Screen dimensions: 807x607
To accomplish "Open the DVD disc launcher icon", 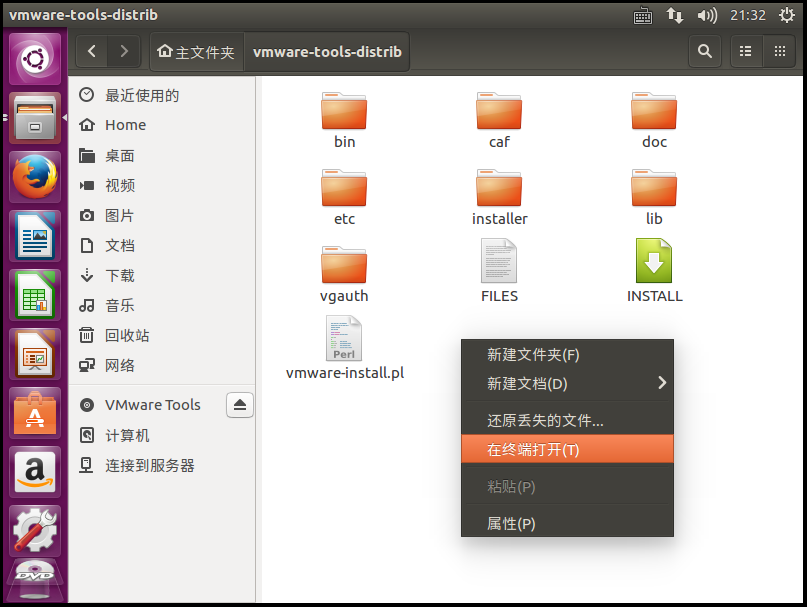I will (x=35, y=581).
